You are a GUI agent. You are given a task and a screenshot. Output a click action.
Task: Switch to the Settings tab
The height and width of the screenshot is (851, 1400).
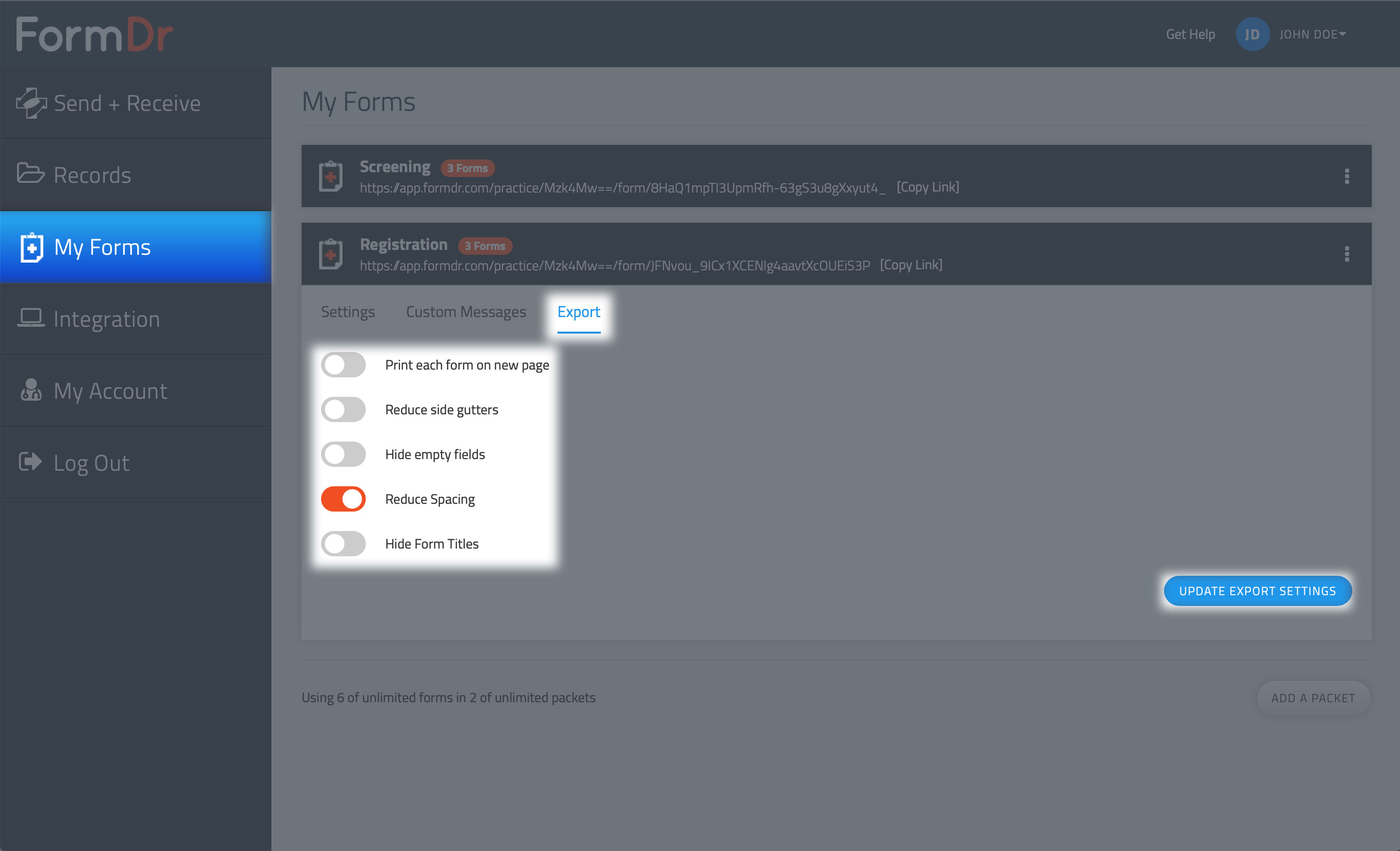[x=348, y=312]
